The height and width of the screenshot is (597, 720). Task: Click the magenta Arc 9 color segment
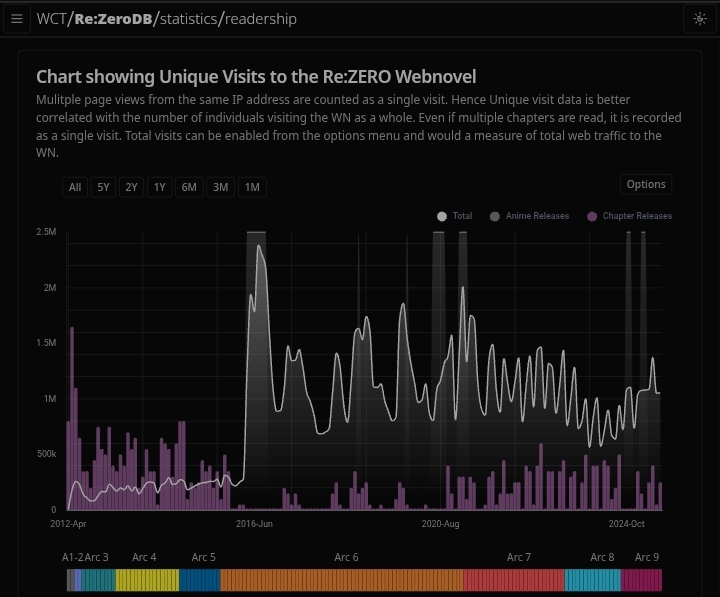point(641,580)
